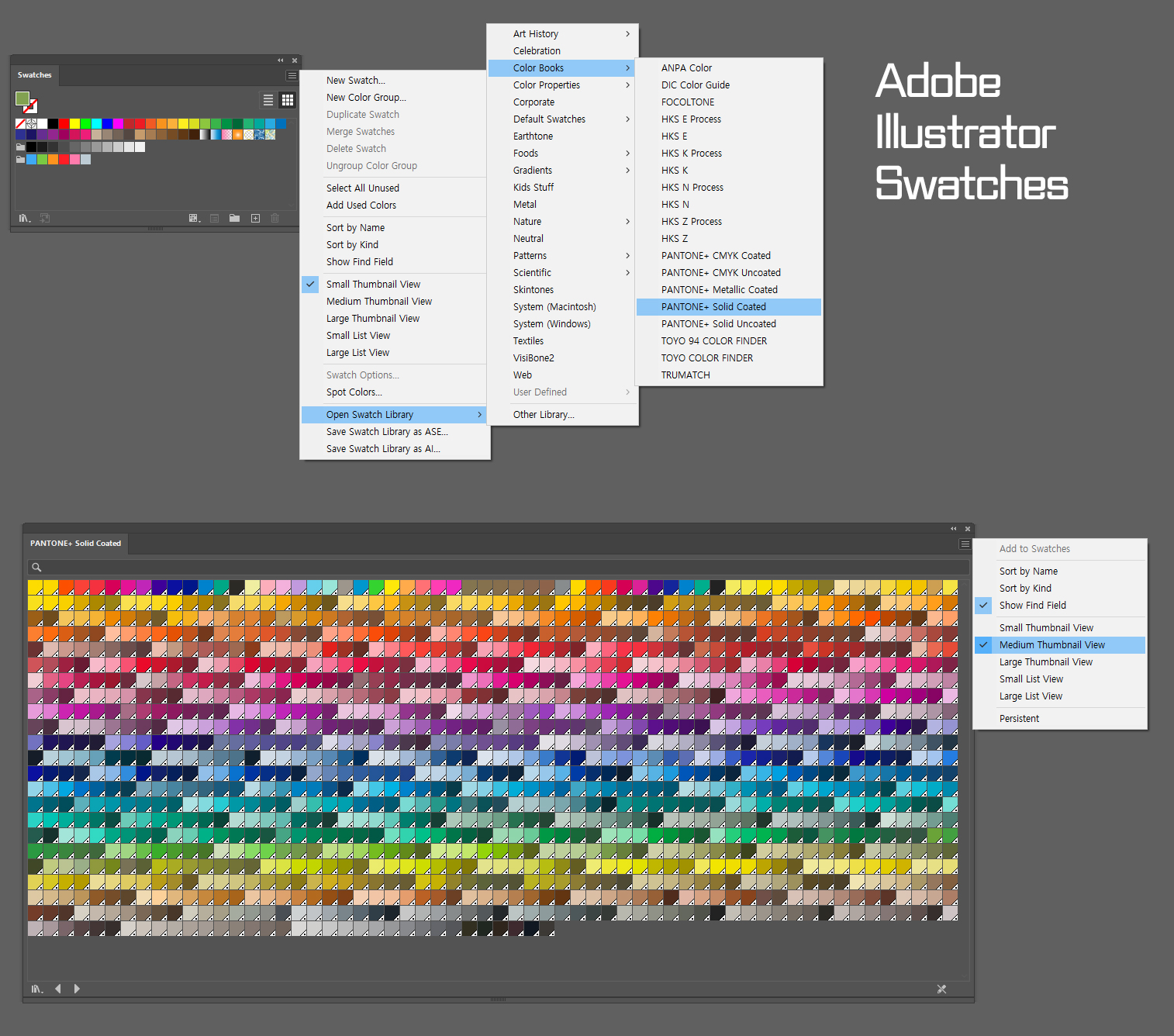Expand Art History submenu
The width and height of the screenshot is (1174, 1036).
click(562, 34)
